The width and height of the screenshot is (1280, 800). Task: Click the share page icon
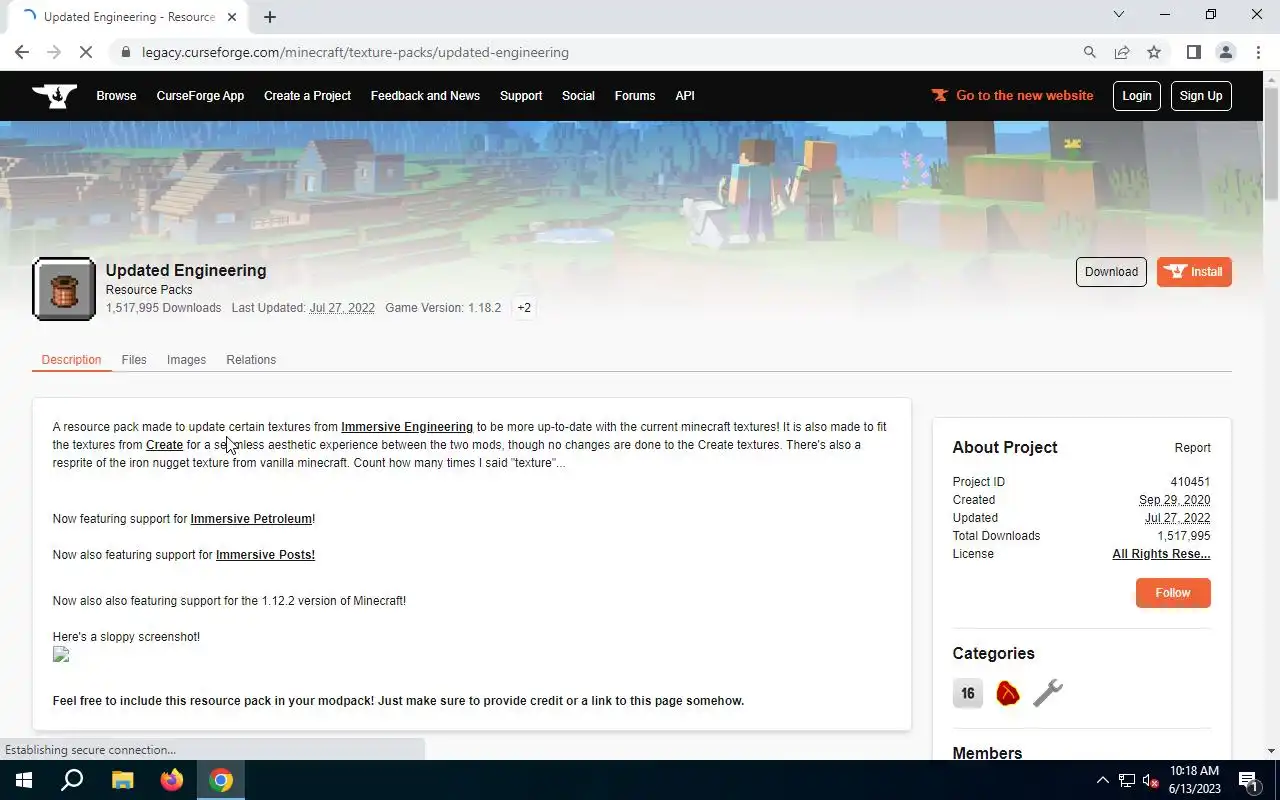1122,52
